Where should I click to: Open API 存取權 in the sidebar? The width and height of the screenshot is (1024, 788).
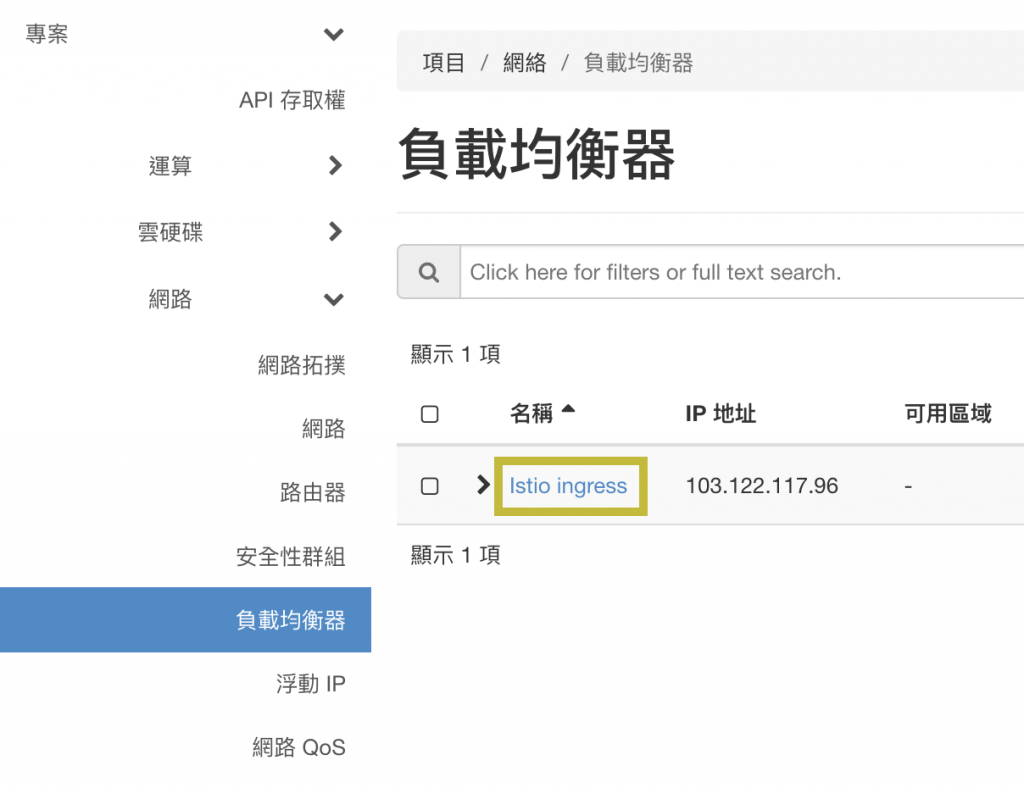[x=292, y=100]
